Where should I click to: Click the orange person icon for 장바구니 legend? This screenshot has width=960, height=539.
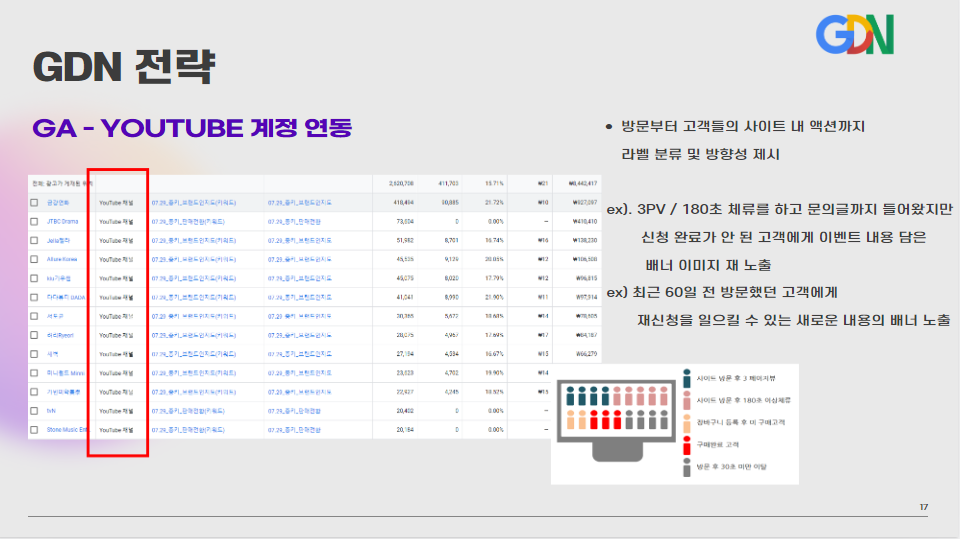pyautogui.click(x=686, y=422)
